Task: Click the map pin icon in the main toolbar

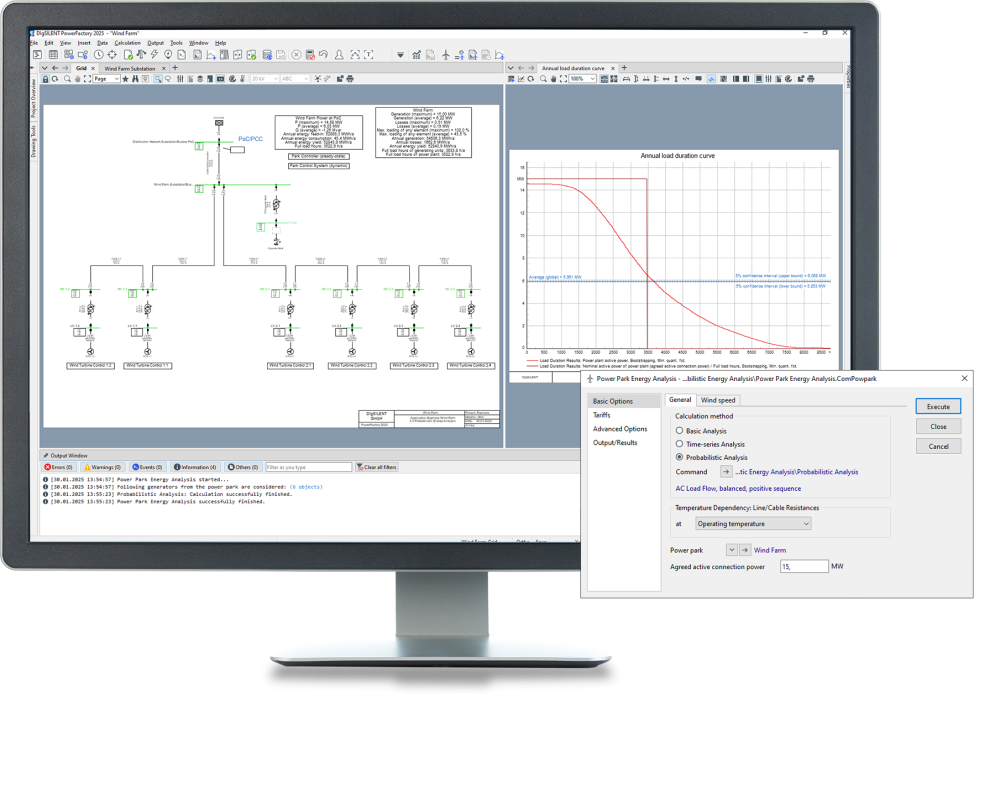Action: coord(168,55)
